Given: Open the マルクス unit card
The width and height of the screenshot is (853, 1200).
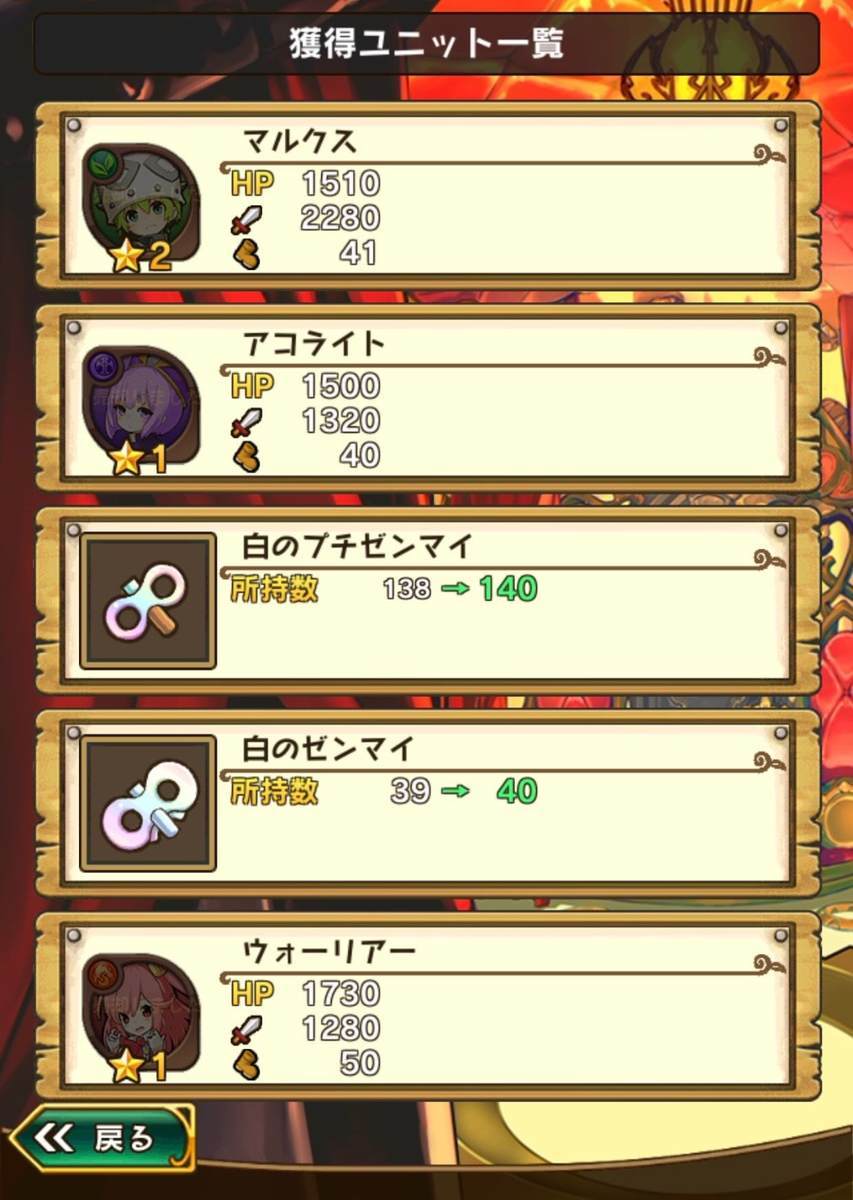Looking at the screenshot, I should tap(428, 195).
